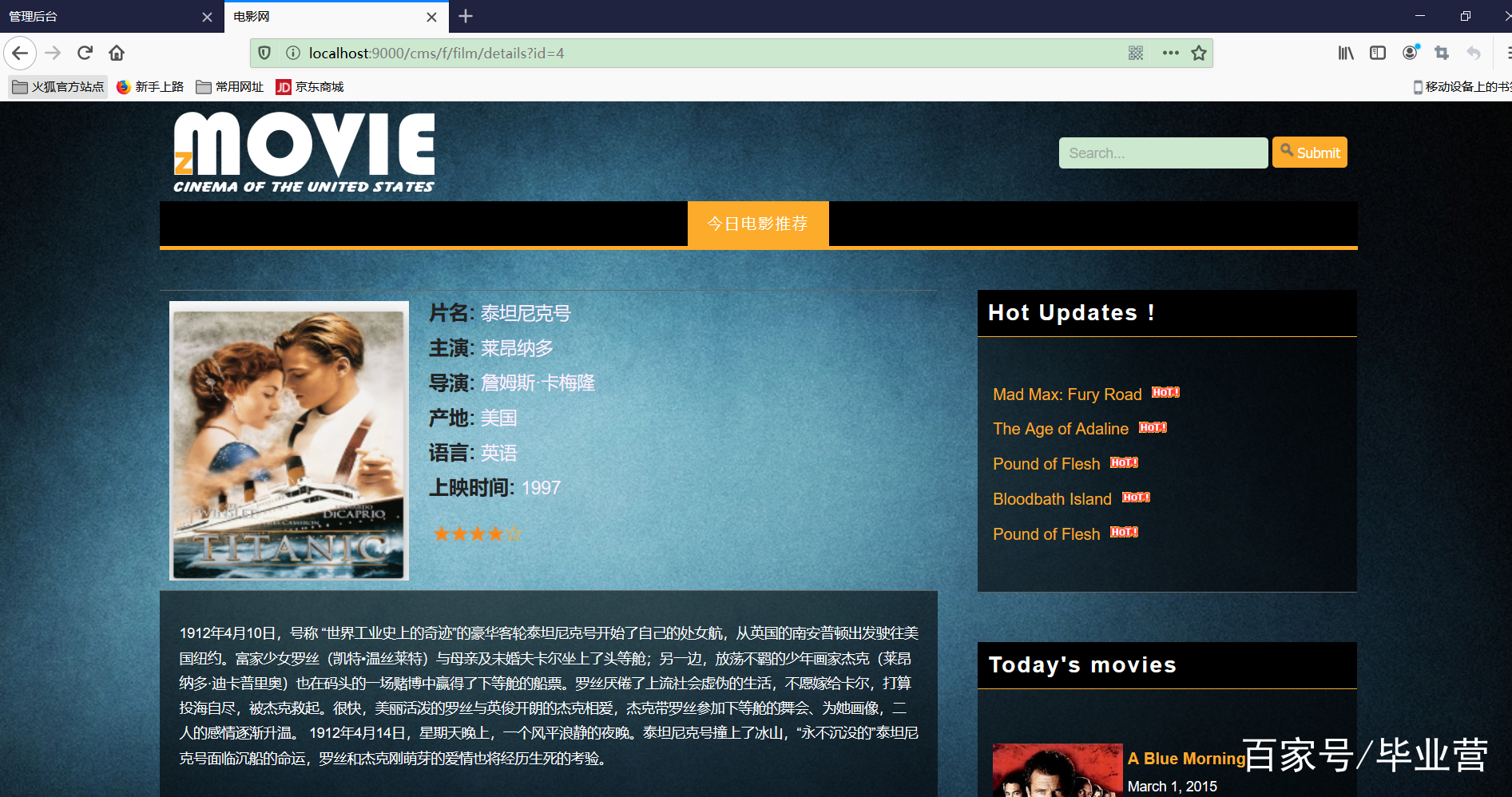
Task: Go back with the browser back arrow
Action: coord(20,54)
